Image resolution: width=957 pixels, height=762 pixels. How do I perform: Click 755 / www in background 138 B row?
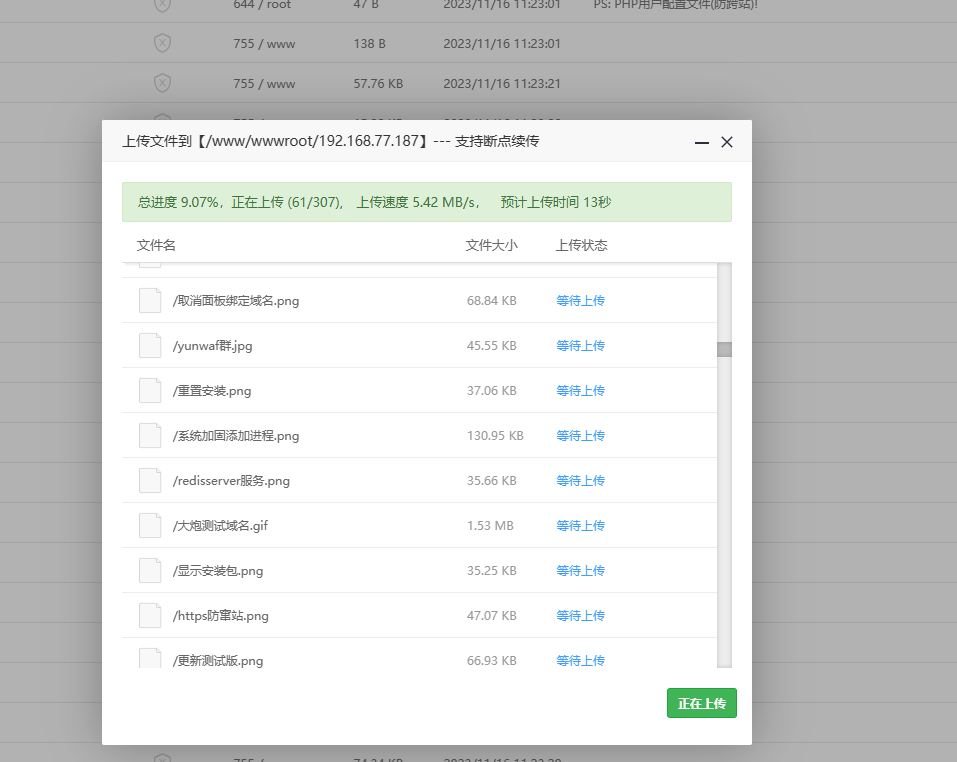[x=264, y=44]
